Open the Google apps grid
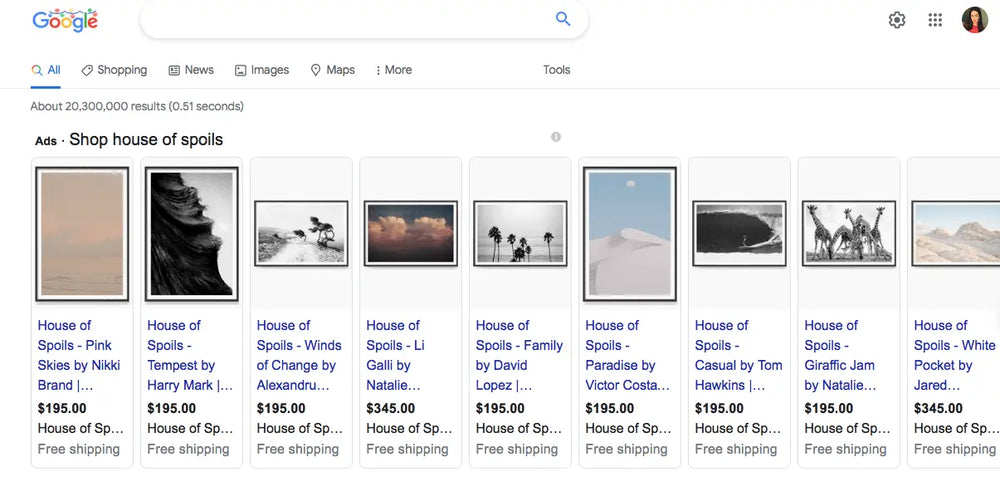Screen dimensions: 1000x486 pos(935,20)
